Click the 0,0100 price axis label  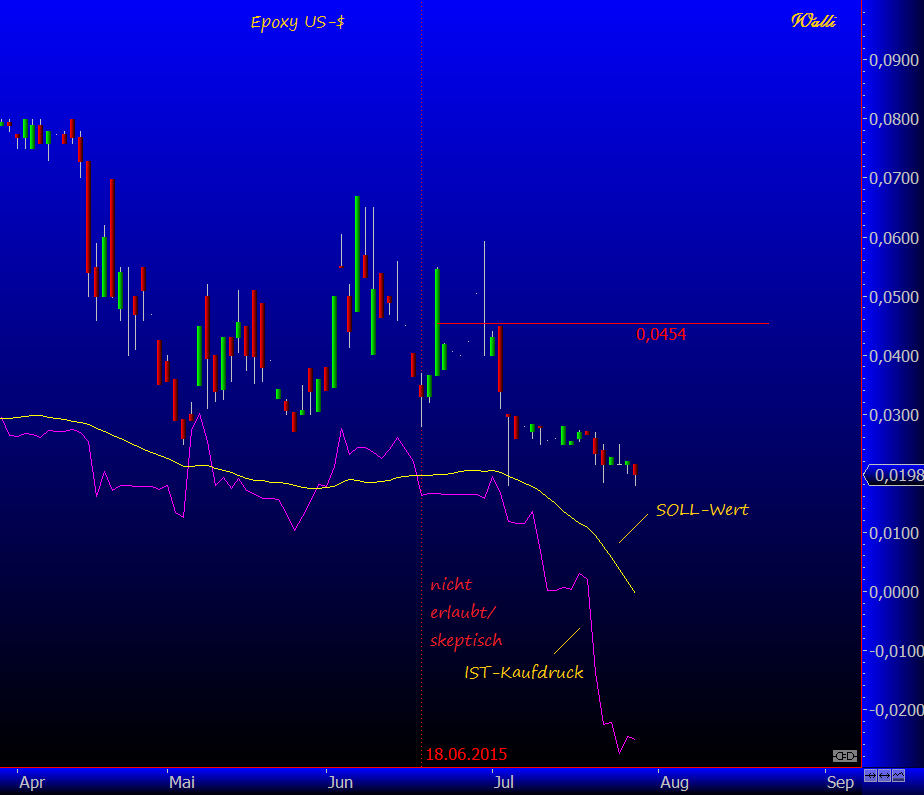pos(894,533)
